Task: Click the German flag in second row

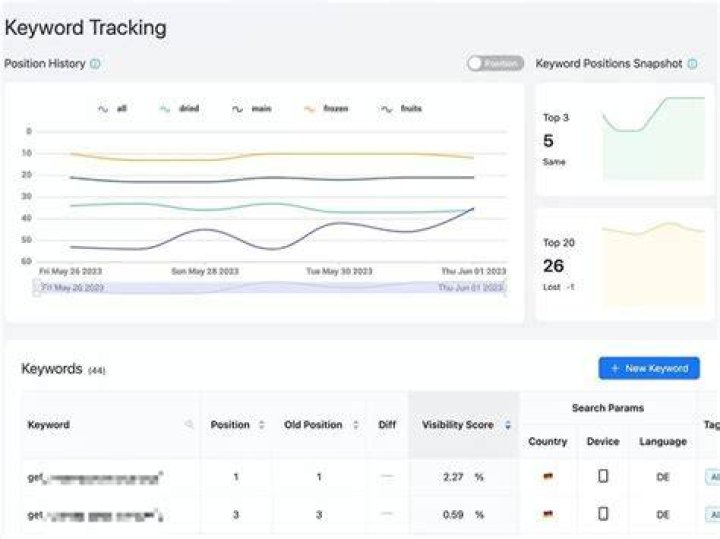Action: click(x=547, y=514)
